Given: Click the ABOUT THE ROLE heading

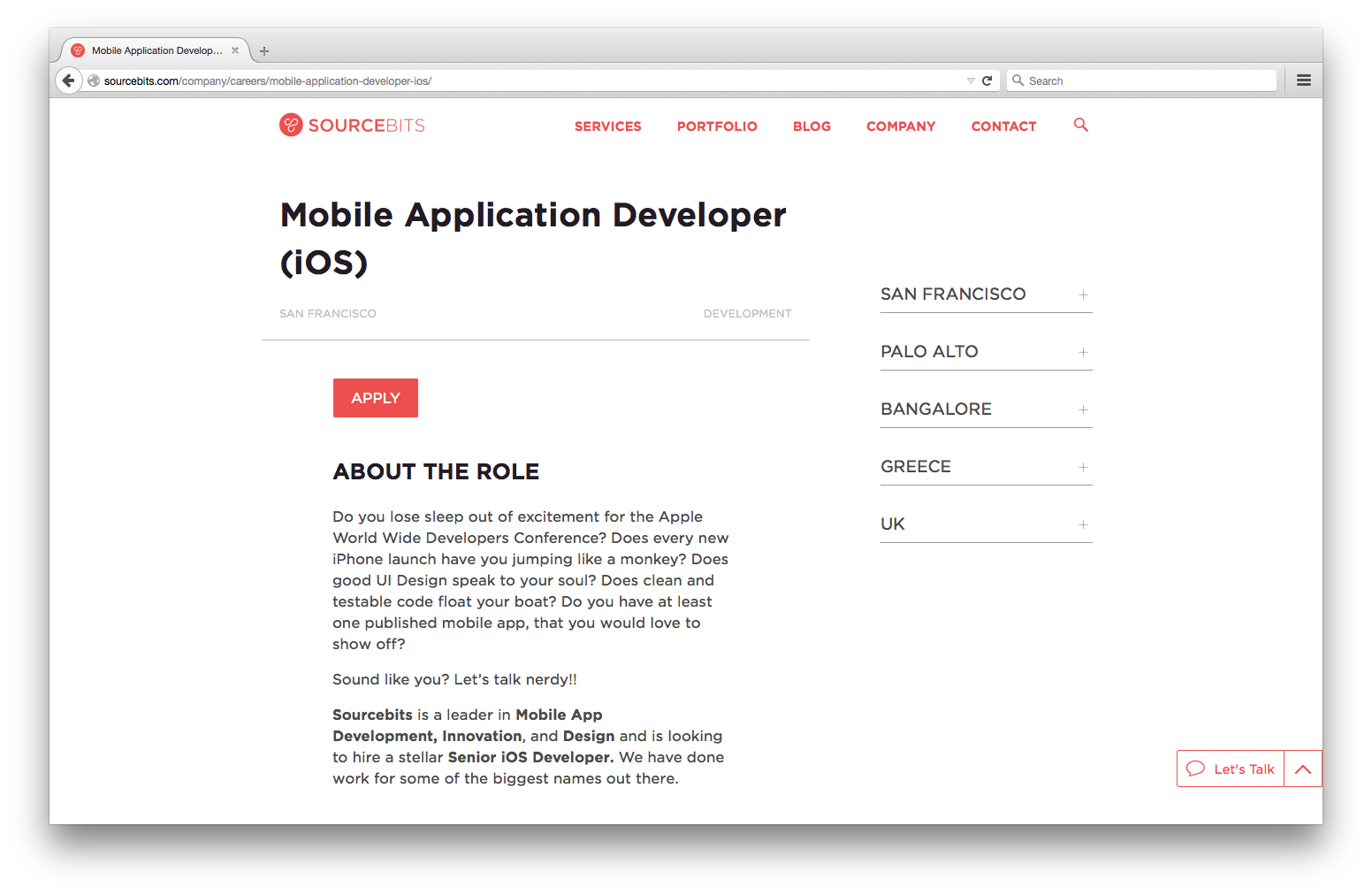Looking at the screenshot, I should click(x=436, y=471).
